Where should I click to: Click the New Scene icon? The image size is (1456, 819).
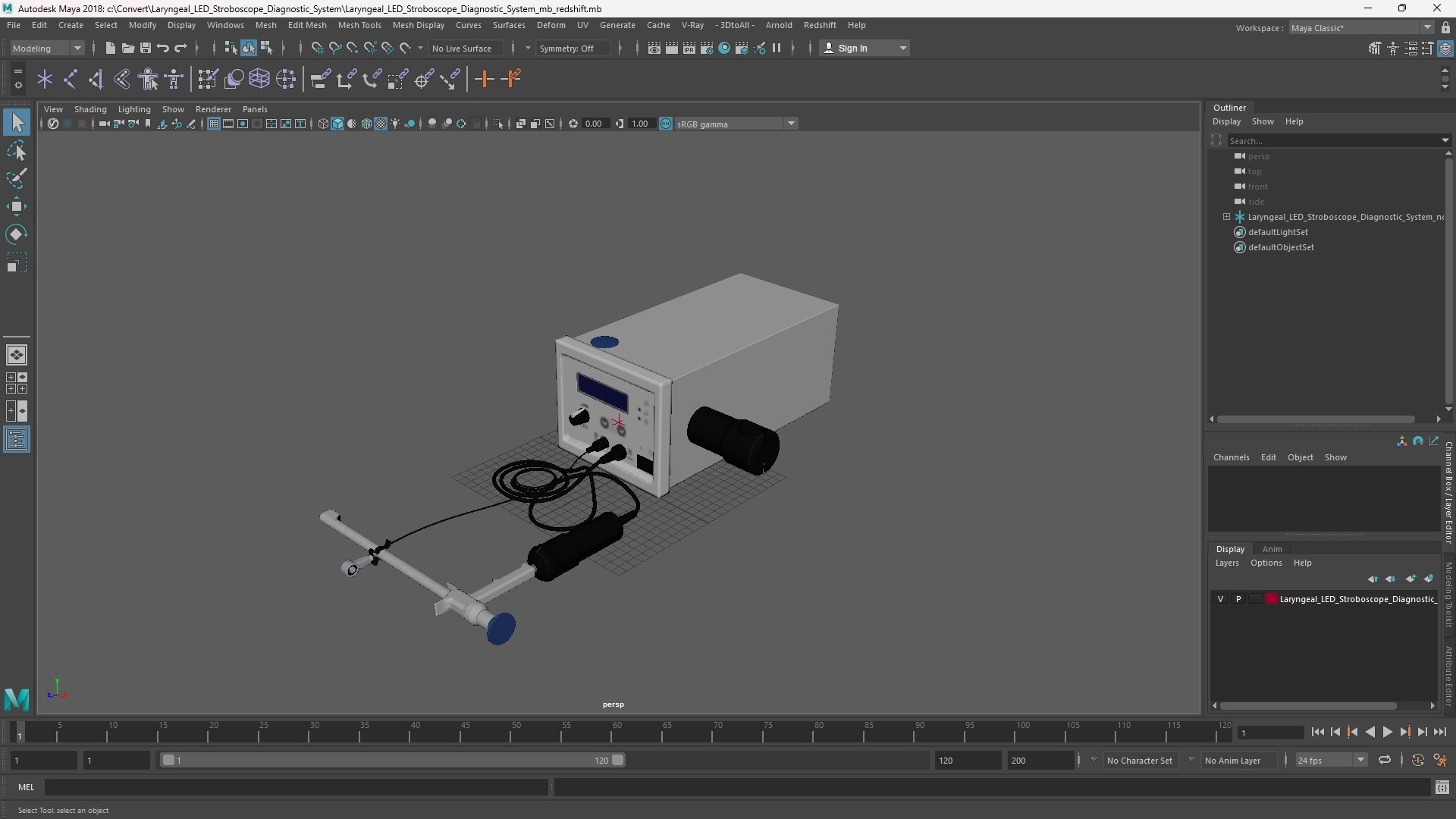pyautogui.click(x=110, y=48)
